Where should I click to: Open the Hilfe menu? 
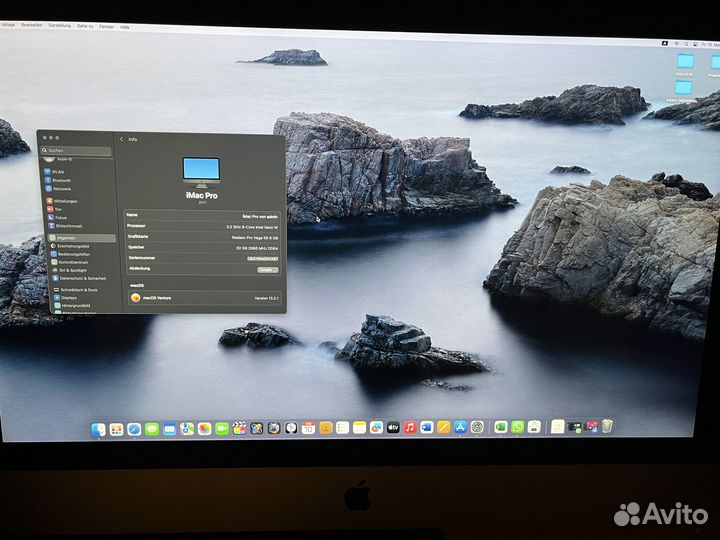125,27
